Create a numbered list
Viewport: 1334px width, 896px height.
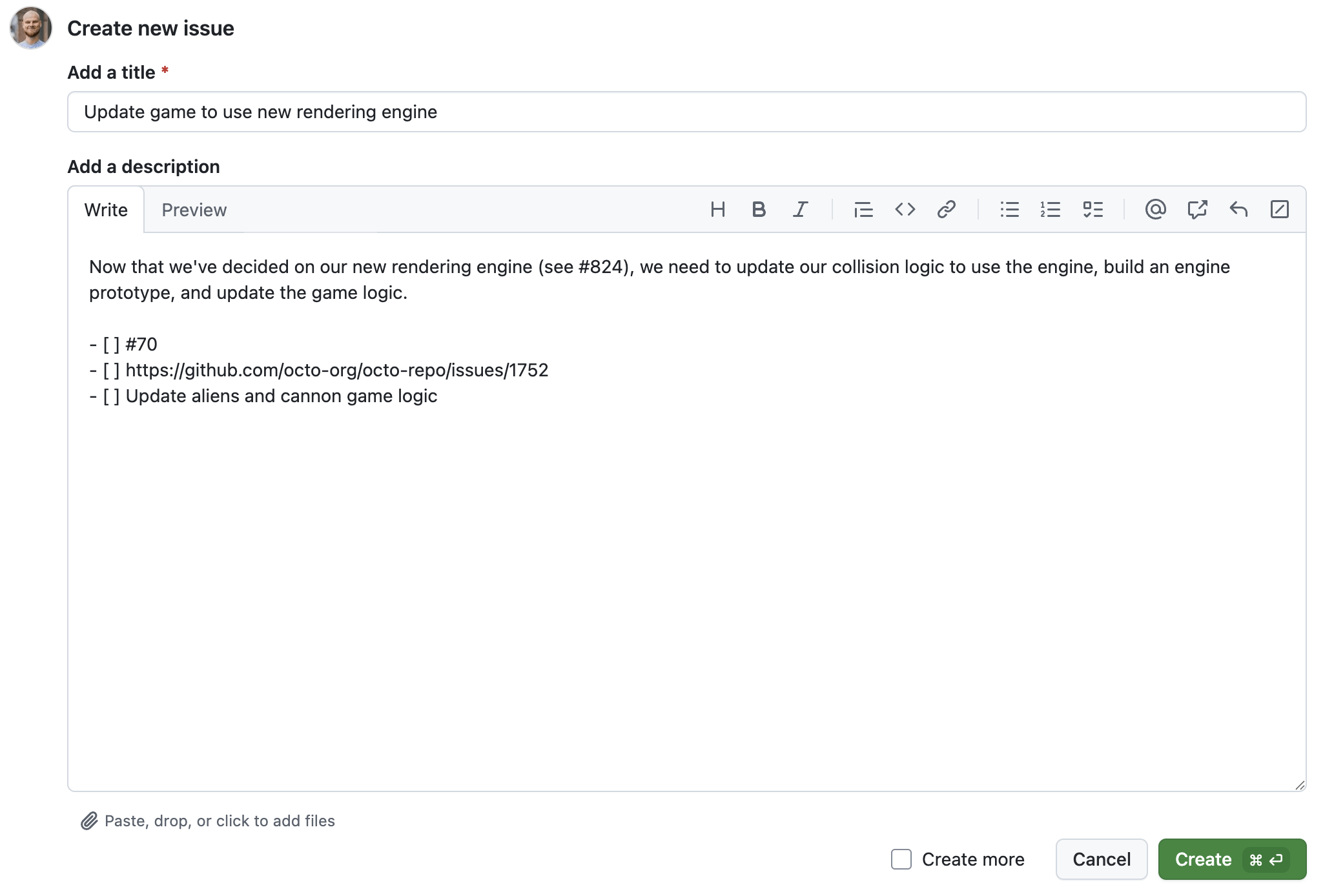[x=1051, y=209]
